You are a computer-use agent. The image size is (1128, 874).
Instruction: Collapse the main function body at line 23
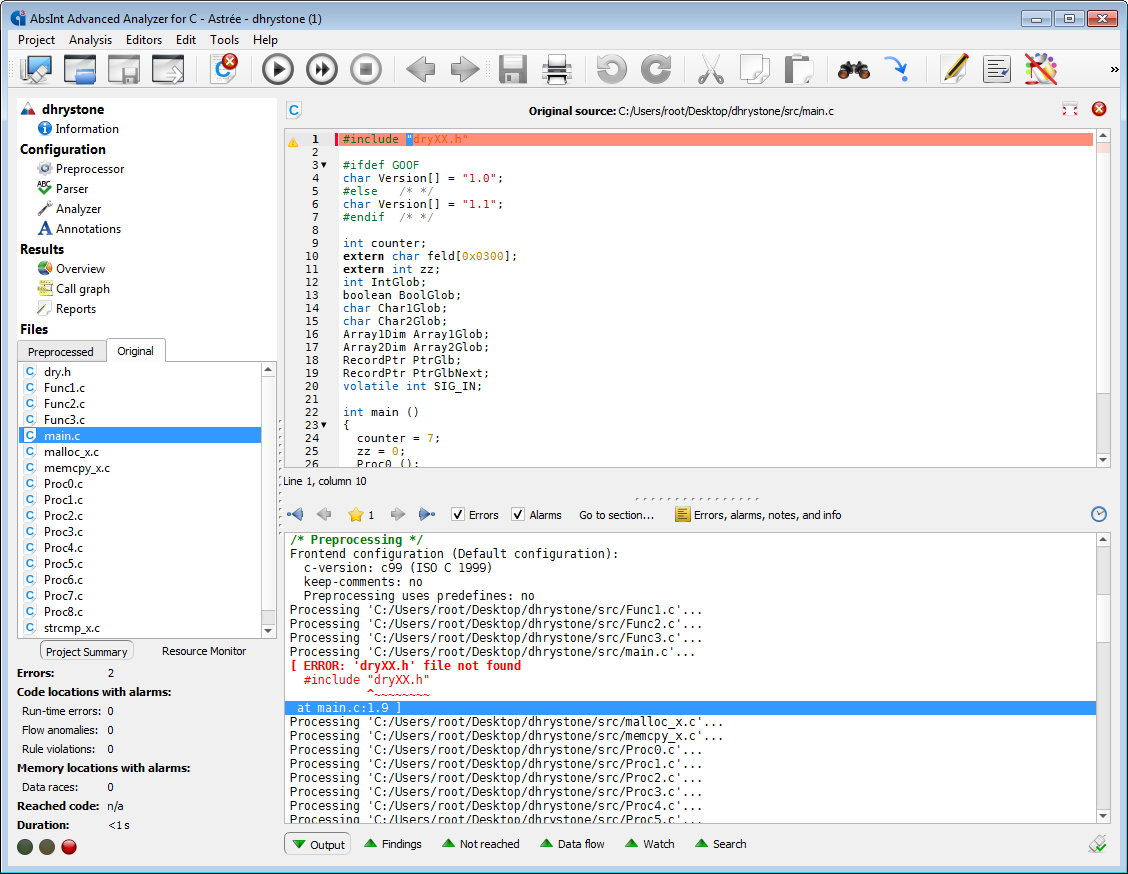coord(324,425)
